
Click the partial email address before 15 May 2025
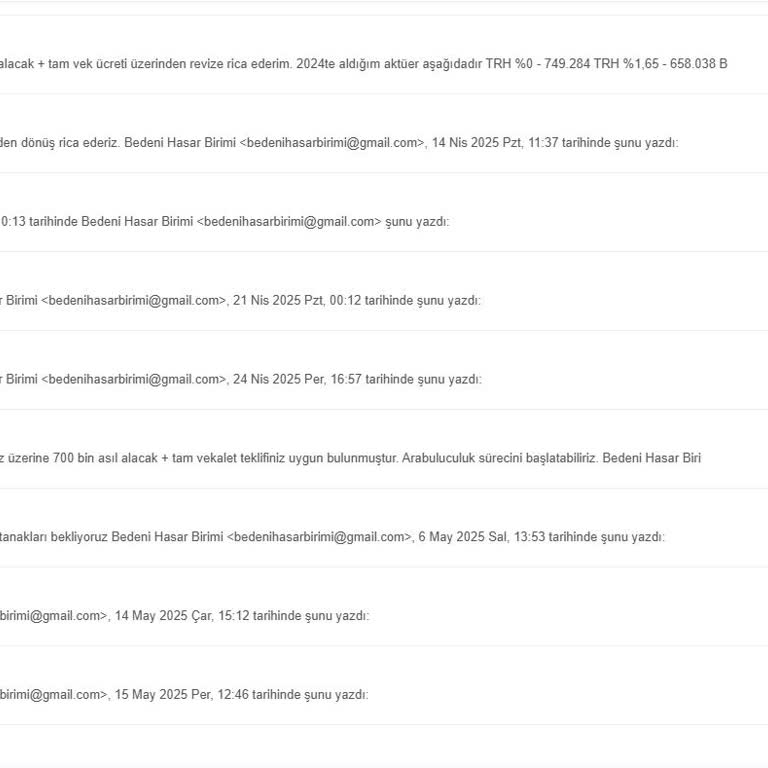[52, 694]
